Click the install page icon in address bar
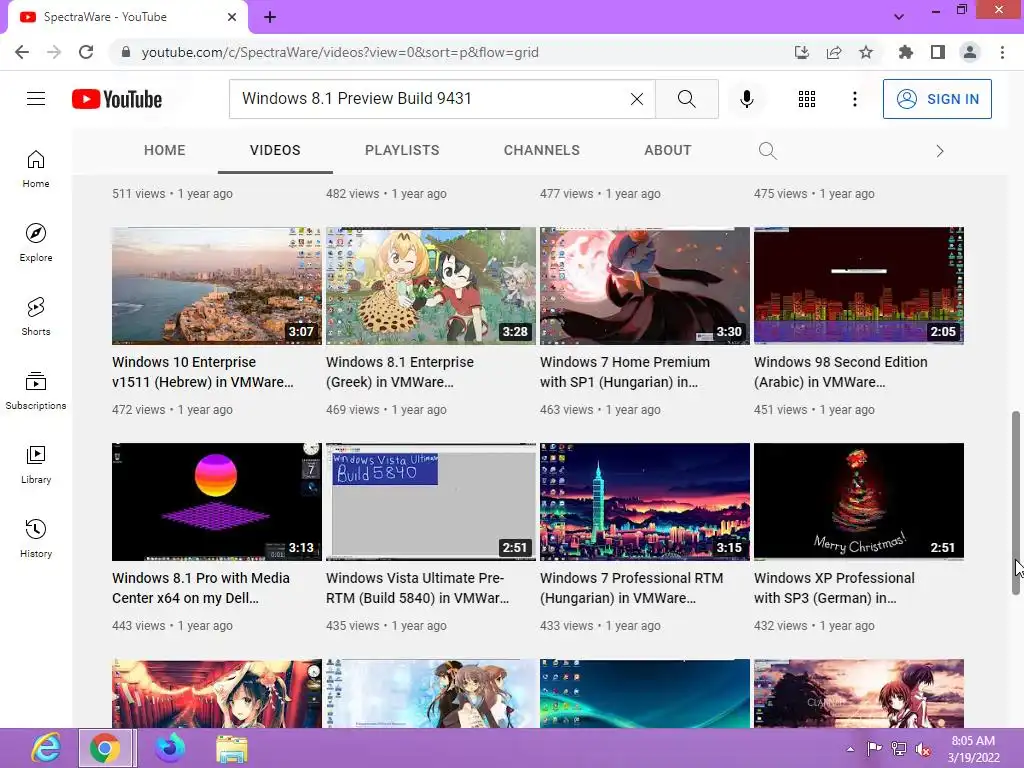1024x768 pixels. (802, 52)
